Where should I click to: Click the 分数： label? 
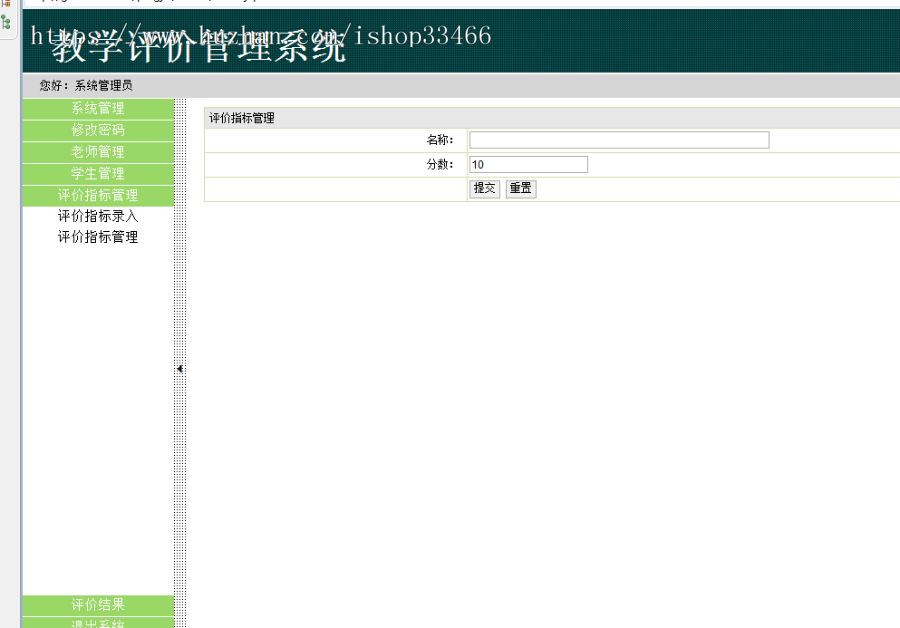click(x=440, y=165)
